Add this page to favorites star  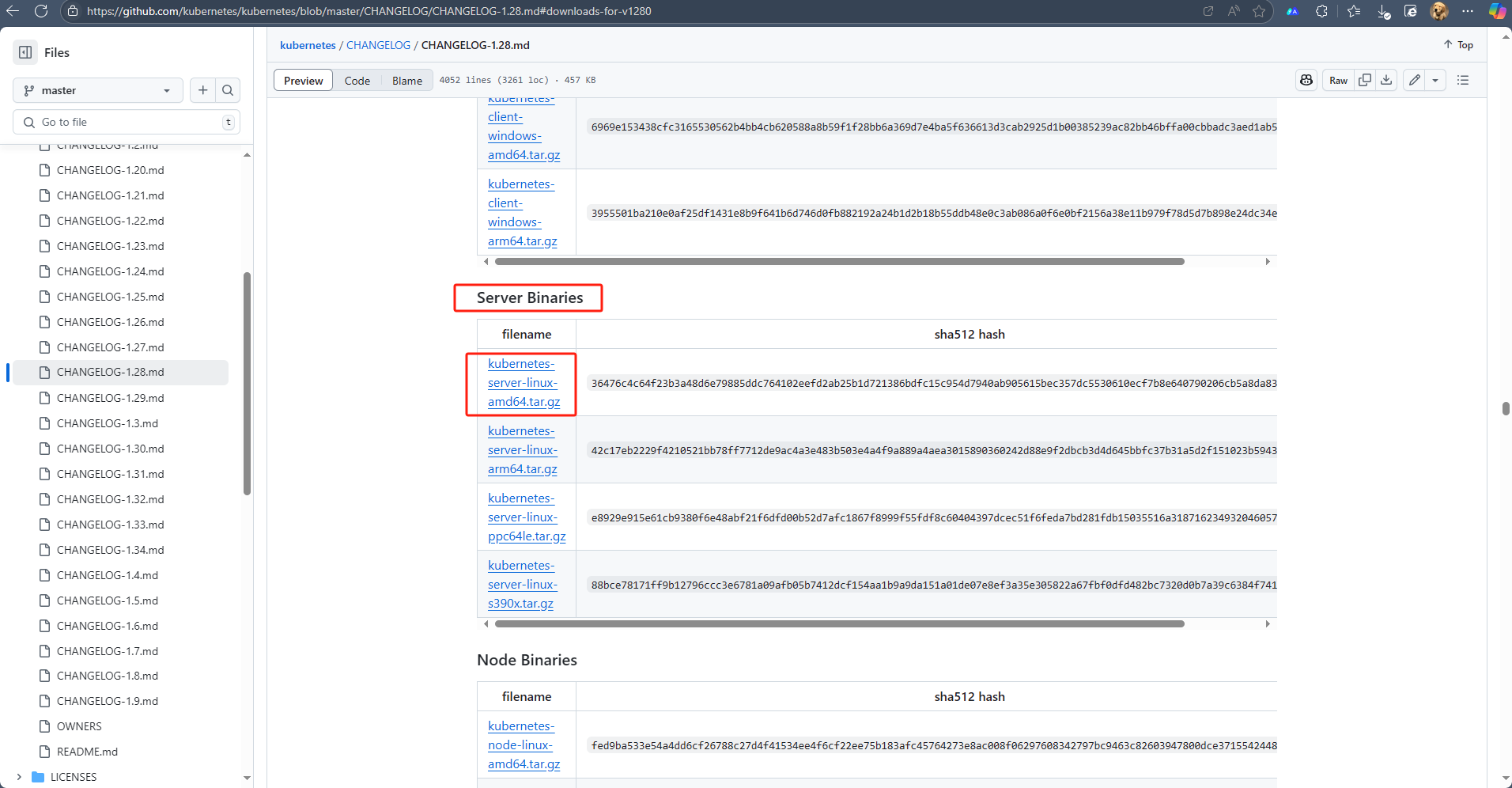pyautogui.click(x=1259, y=11)
